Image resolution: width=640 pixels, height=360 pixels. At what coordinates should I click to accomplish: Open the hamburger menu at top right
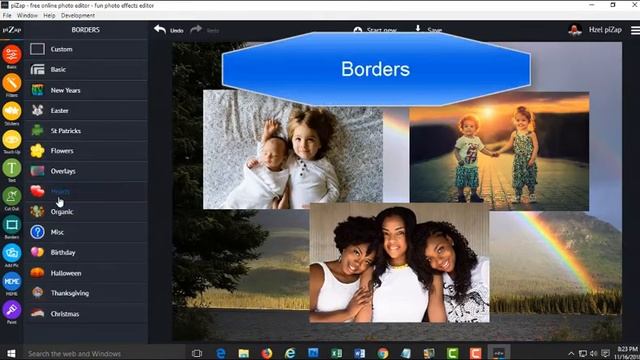pyautogui.click(x=635, y=30)
